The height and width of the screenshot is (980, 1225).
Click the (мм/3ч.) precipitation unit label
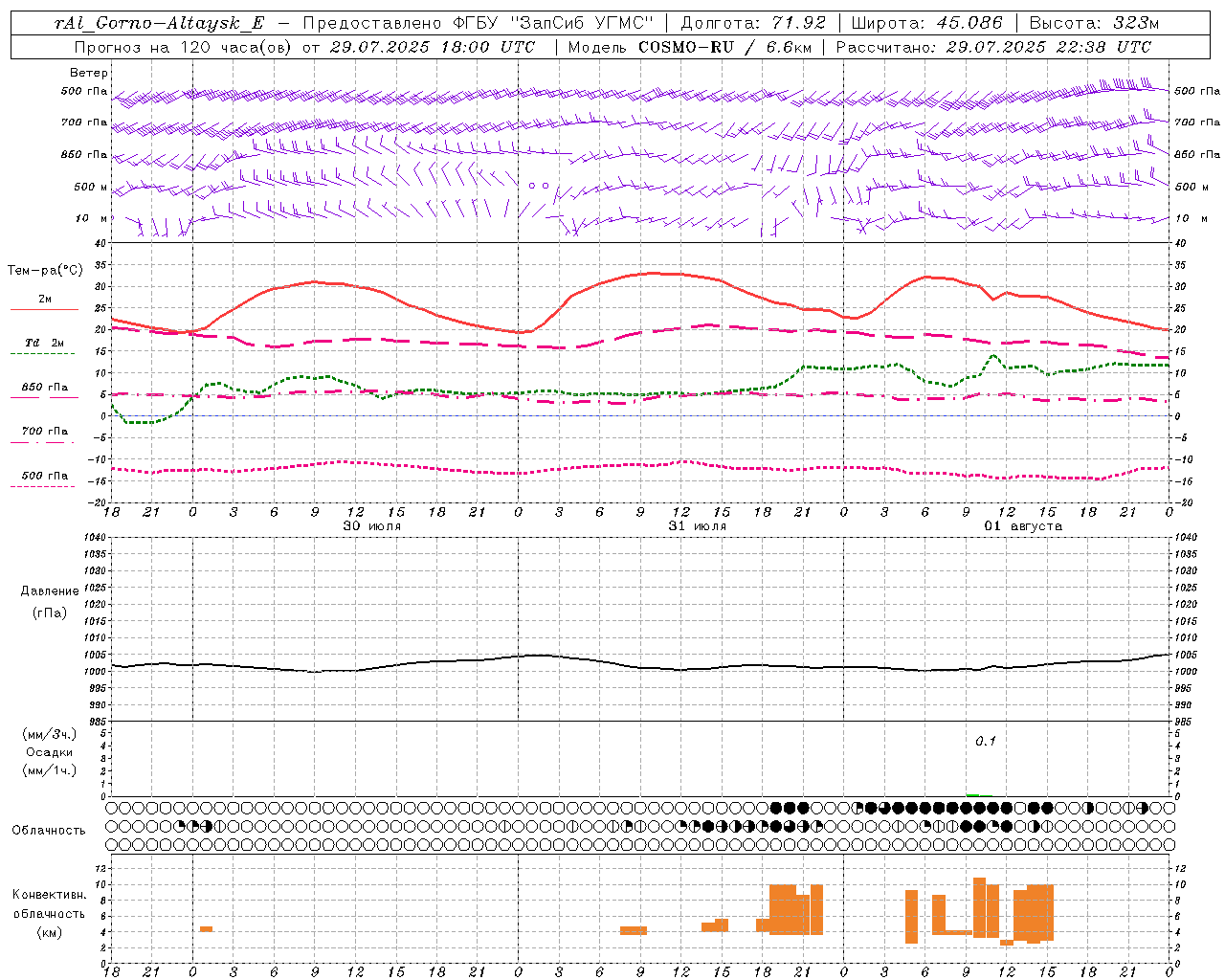pos(50,734)
